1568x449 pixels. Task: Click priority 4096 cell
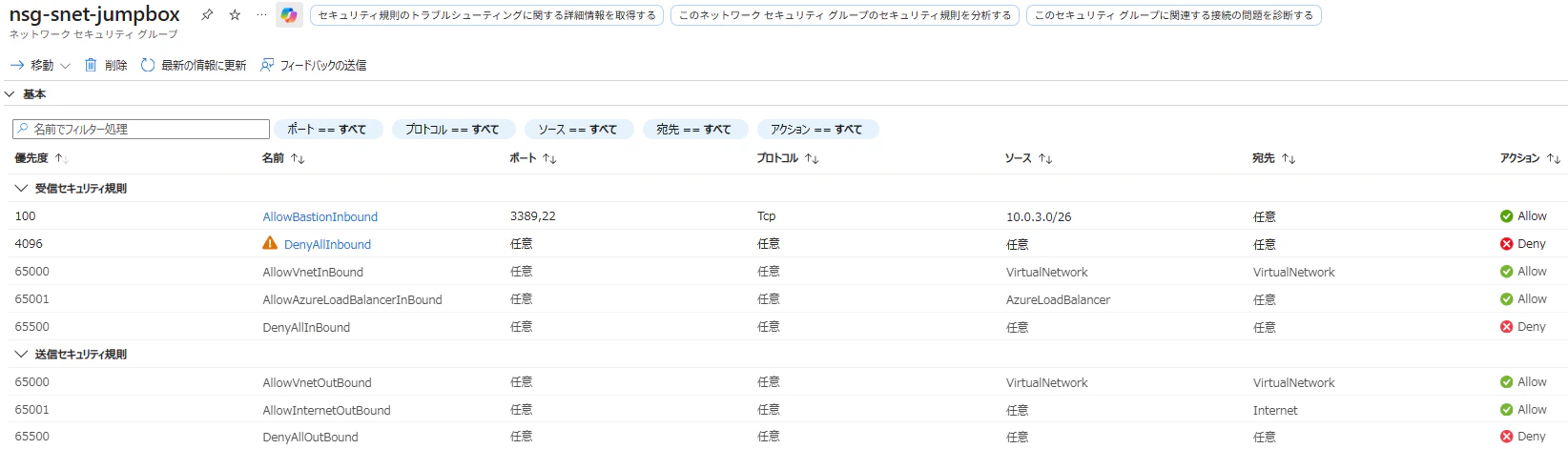pos(29,244)
